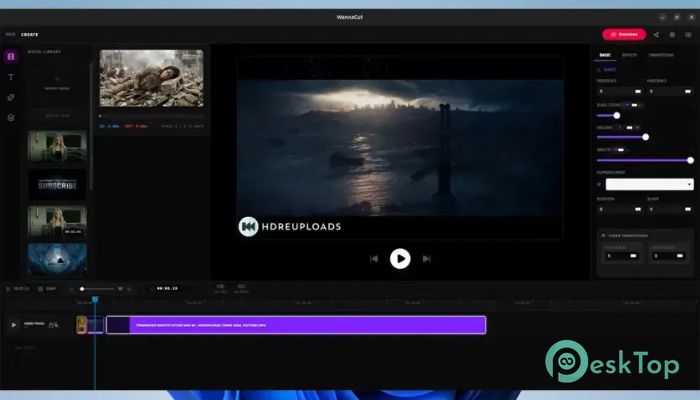Select the blonde woman clip with duration badge
Viewport: 700px width, 400px height.
click(x=57, y=222)
